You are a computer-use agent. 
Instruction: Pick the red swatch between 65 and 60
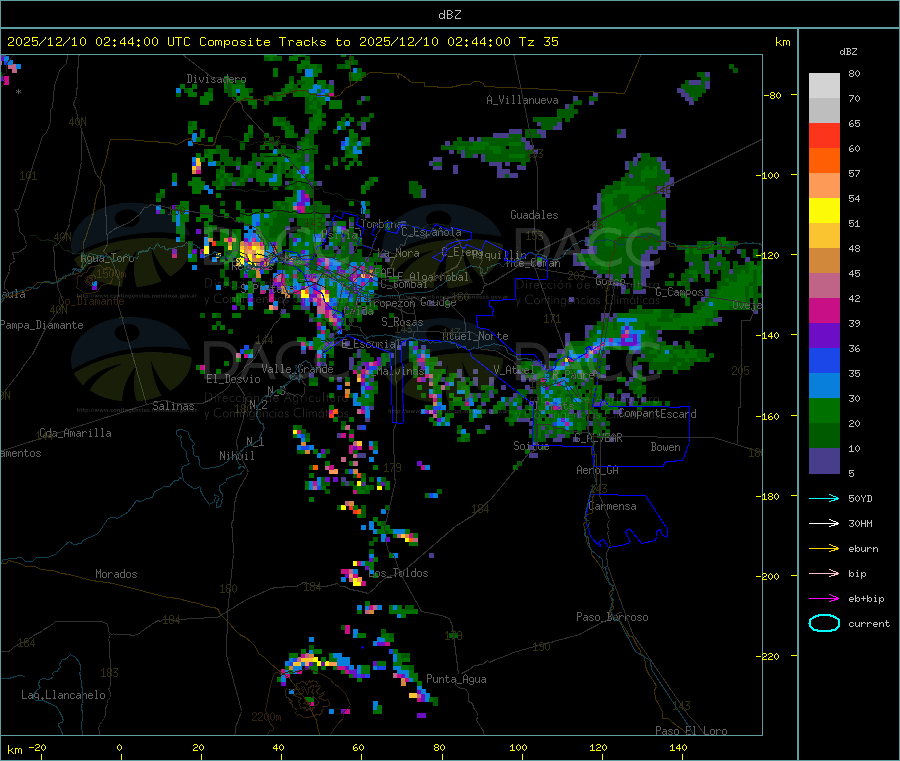824,135
